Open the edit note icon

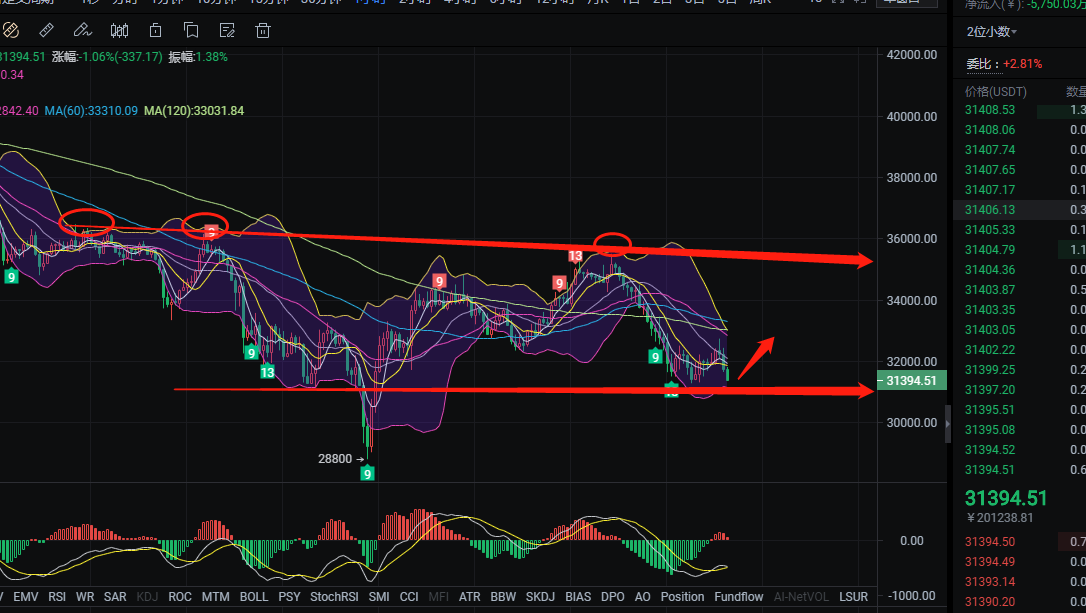[227, 30]
